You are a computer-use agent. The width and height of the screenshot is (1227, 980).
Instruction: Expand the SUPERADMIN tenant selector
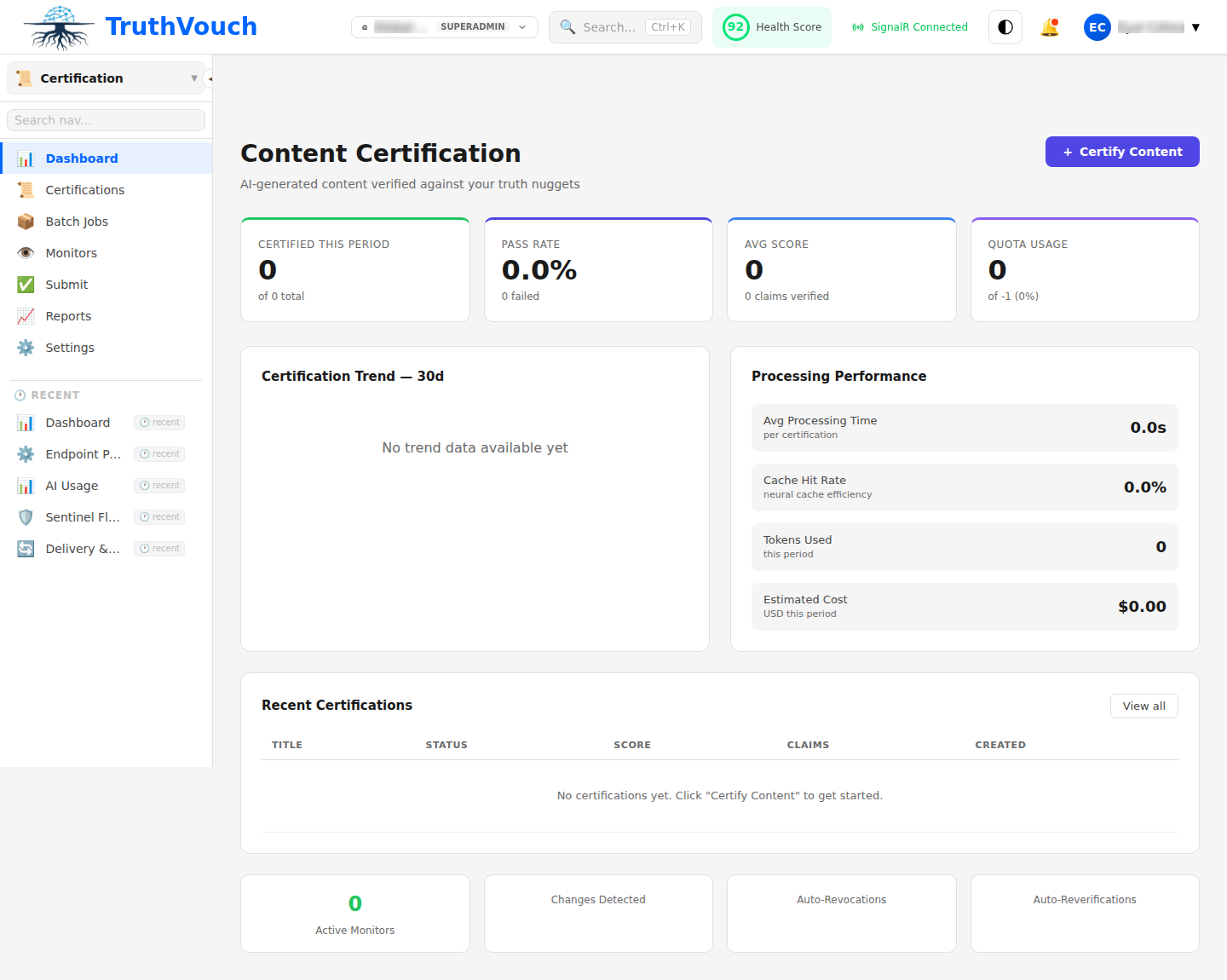[x=522, y=26]
